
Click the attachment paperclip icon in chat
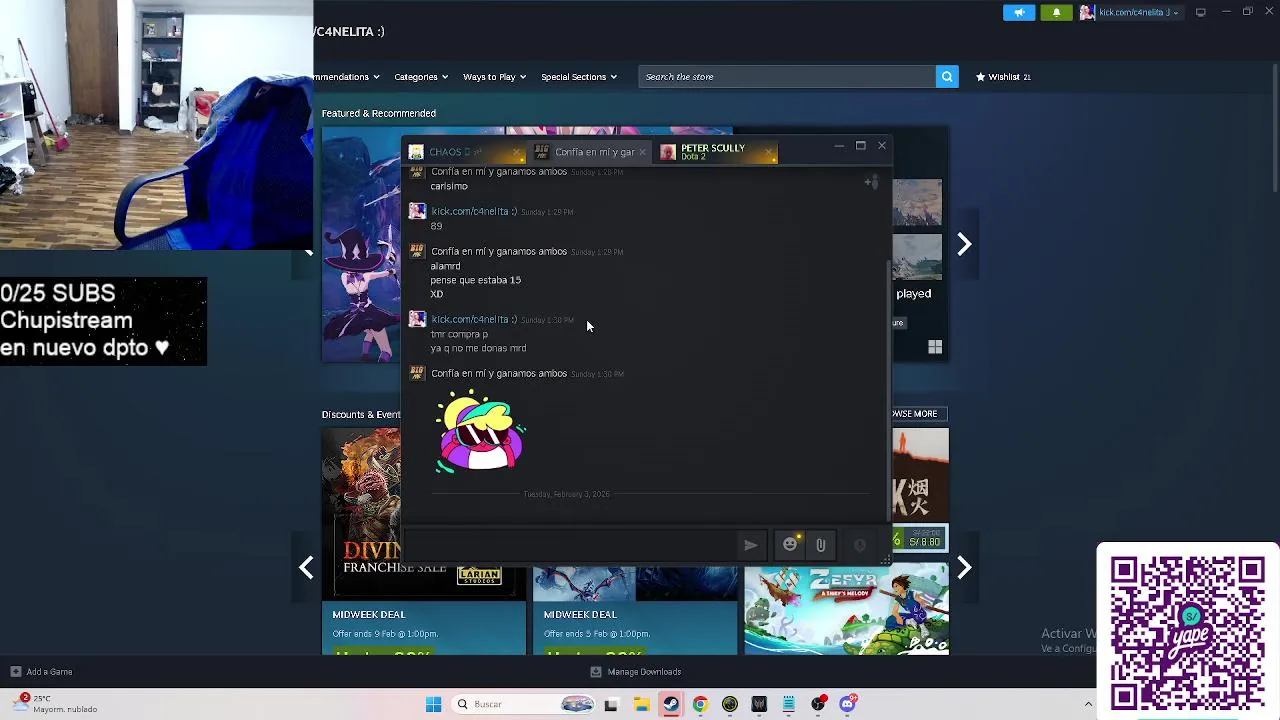tap(821, 545)
